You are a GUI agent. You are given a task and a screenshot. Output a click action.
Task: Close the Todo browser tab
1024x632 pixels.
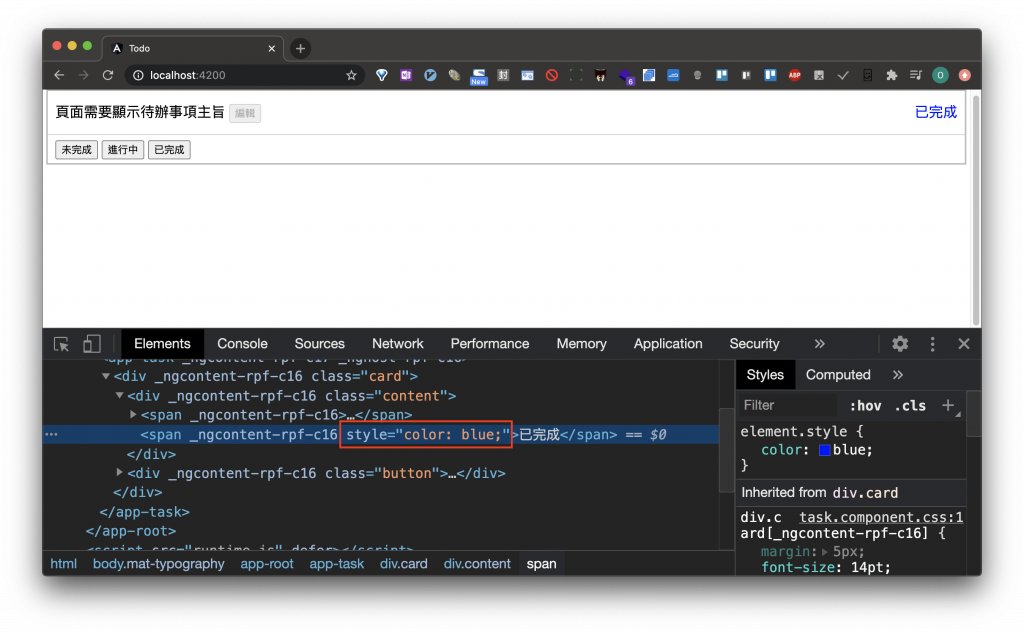tap(272, 48)
